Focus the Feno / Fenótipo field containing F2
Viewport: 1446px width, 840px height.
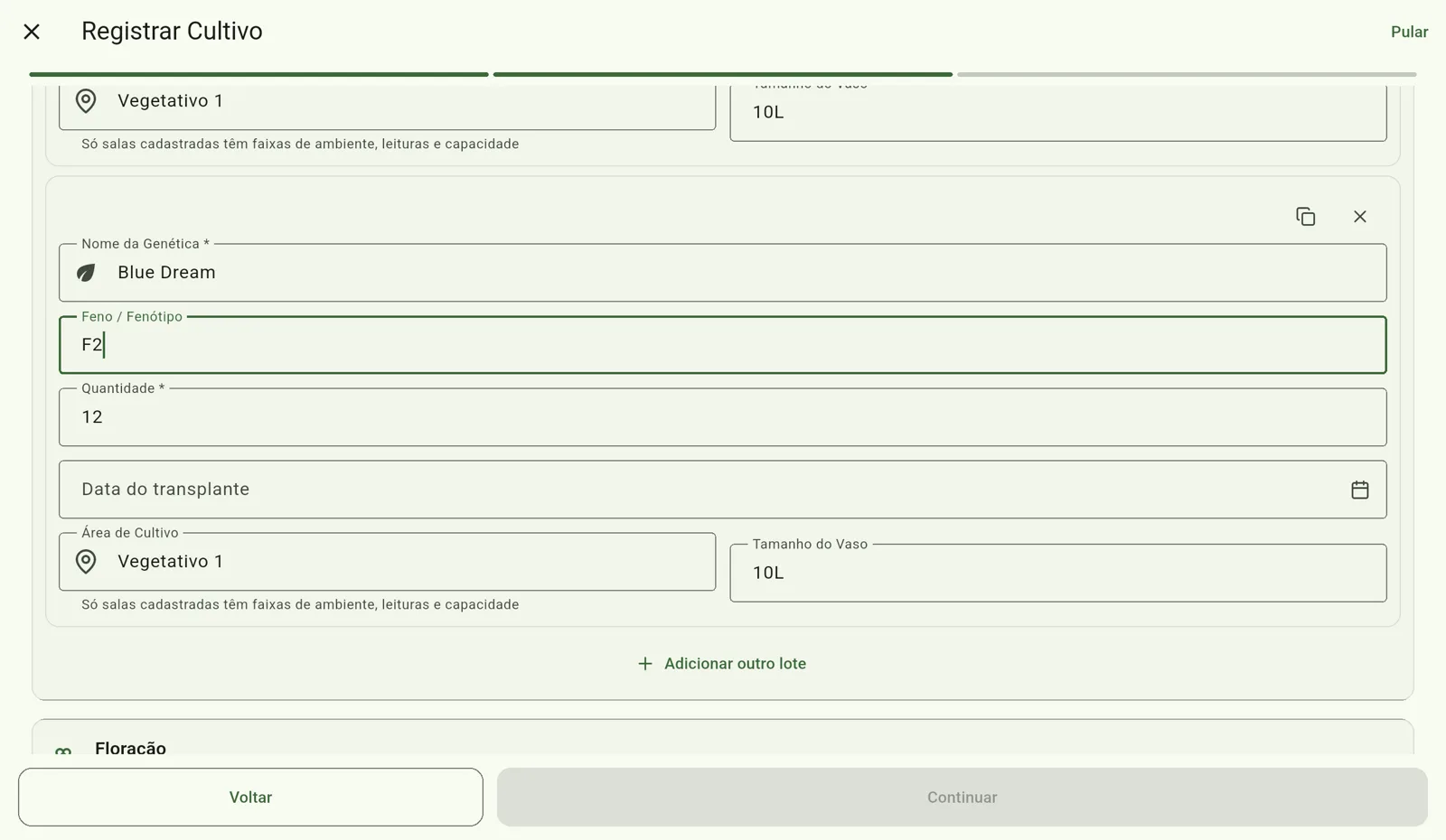pos(722,345)
